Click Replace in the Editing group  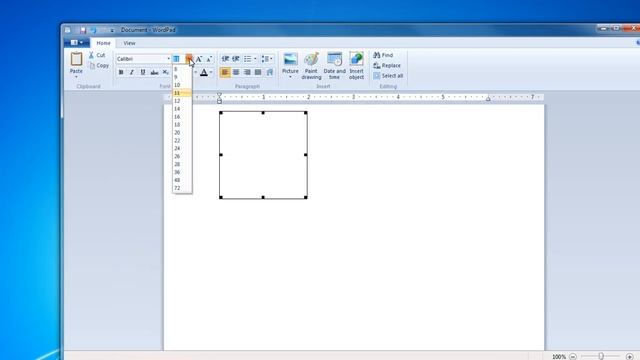click(387, 65)
